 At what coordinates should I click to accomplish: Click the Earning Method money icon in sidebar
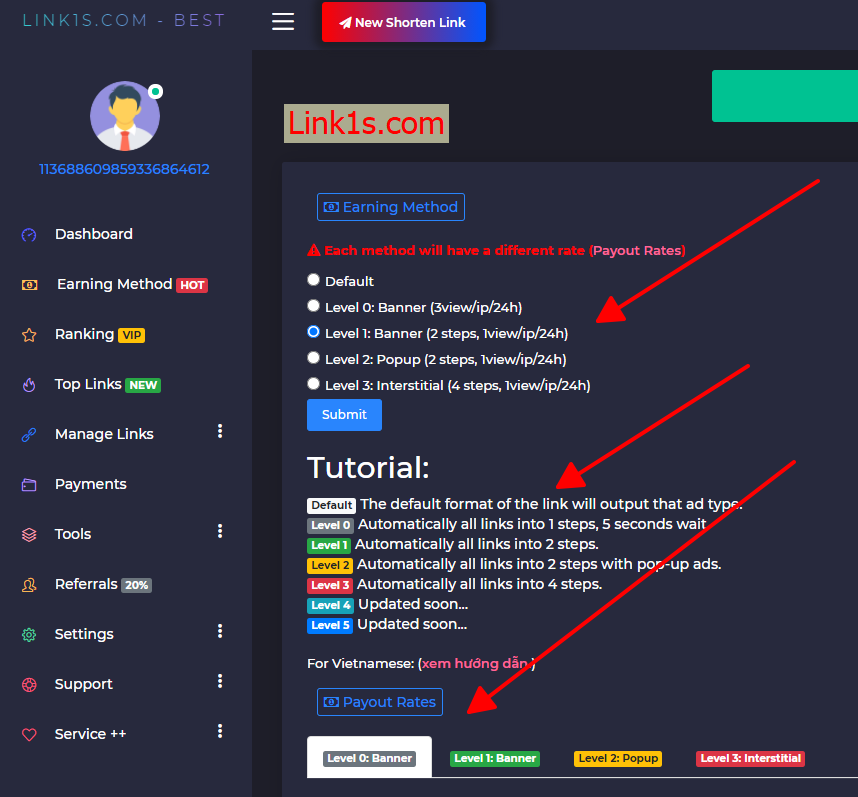click(30, 285)
